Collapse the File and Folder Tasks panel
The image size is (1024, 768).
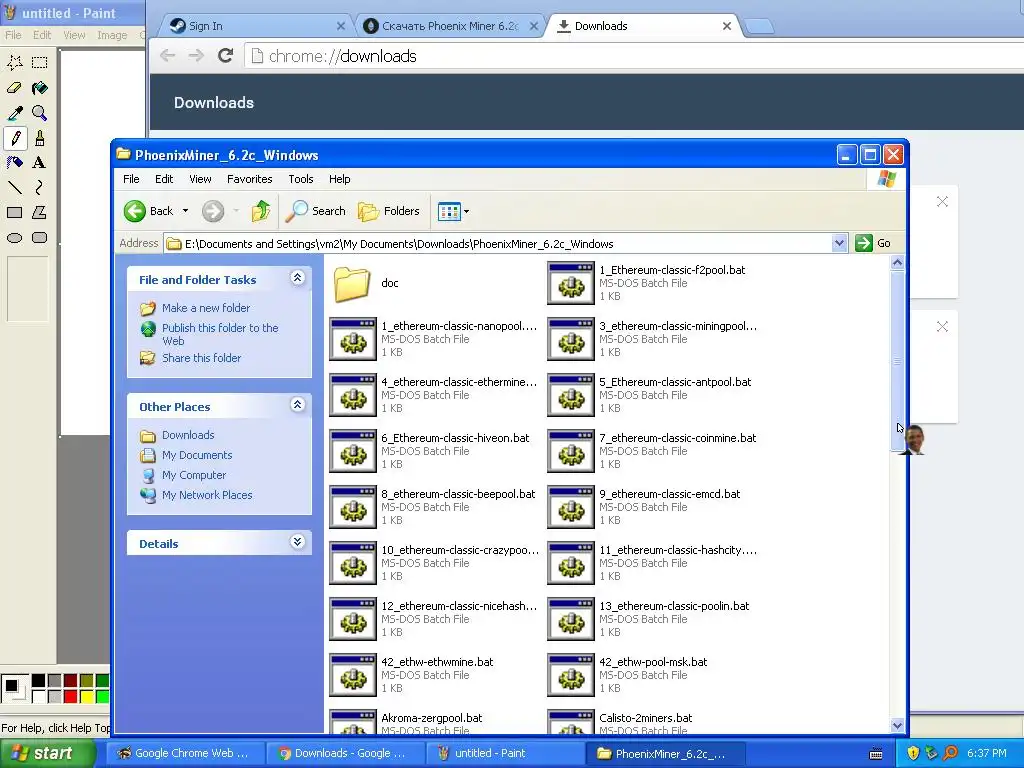297,278
